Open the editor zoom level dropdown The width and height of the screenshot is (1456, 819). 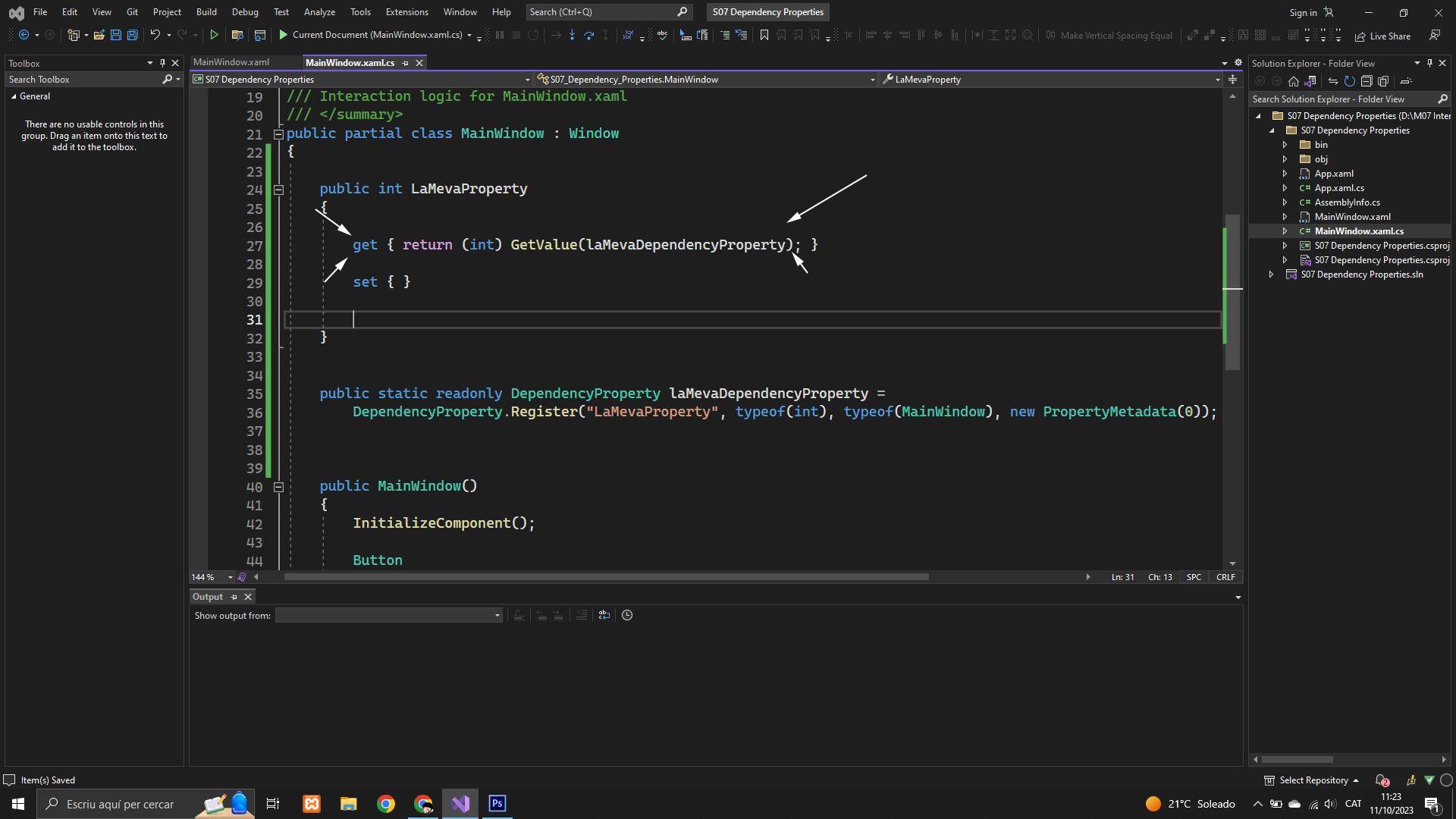230,577
